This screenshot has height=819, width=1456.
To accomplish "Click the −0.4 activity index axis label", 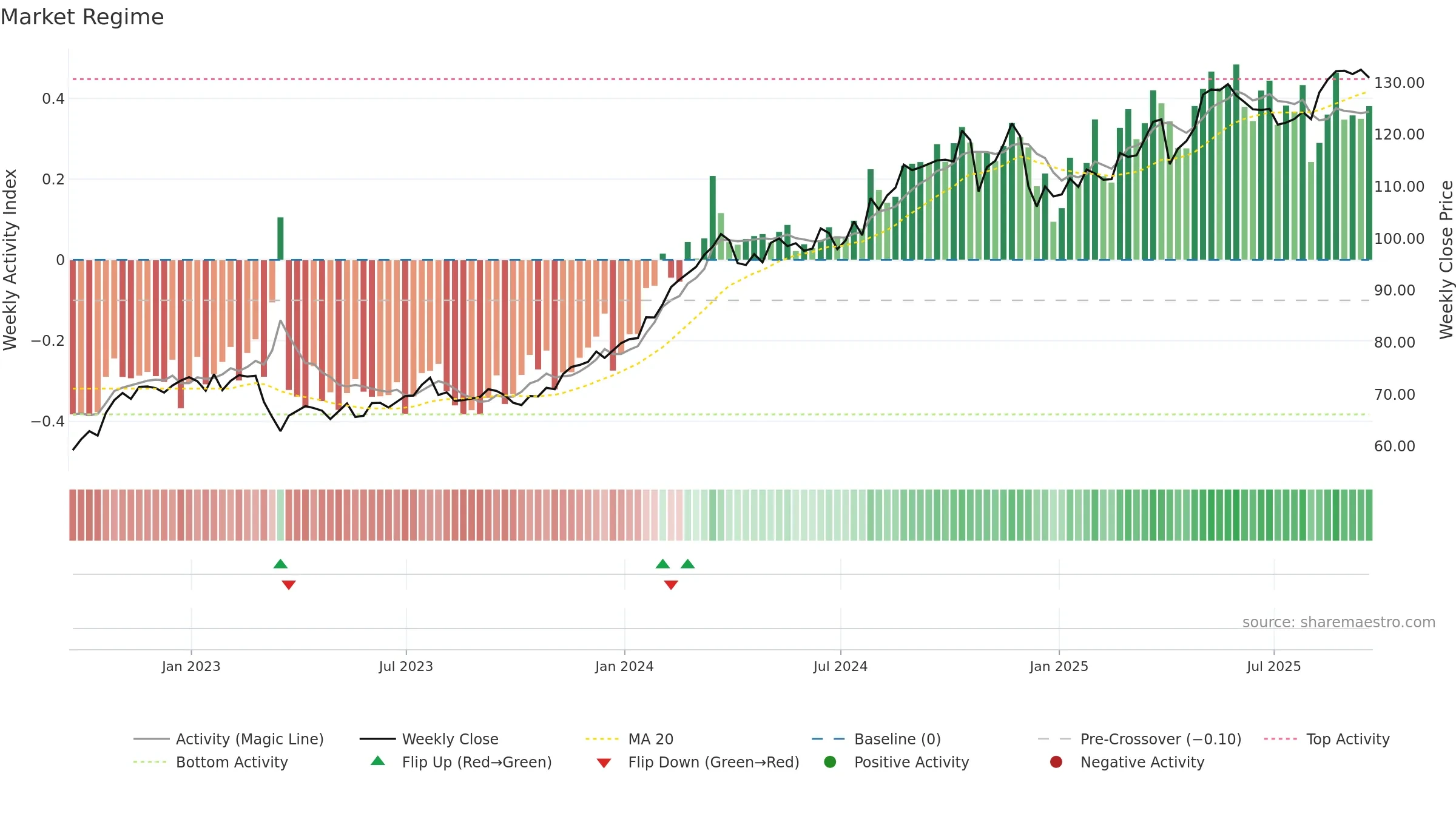I will [x=48, y=422].
